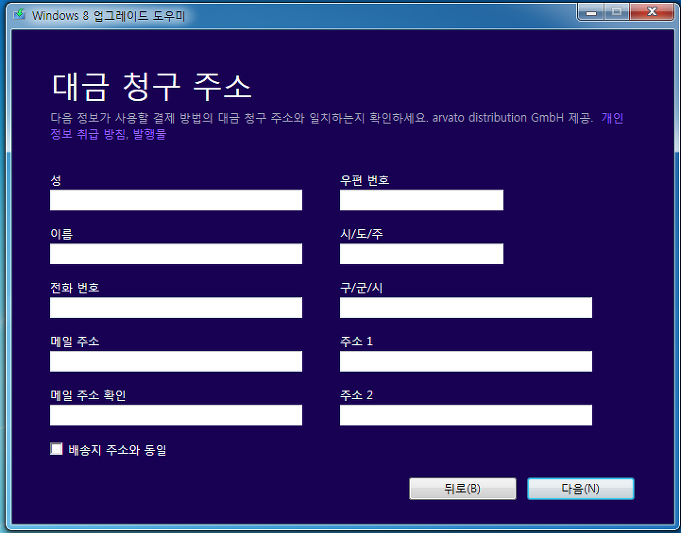Go back with the 뒤로(B) button
This screenshot has width=681, height=533.
463,489
